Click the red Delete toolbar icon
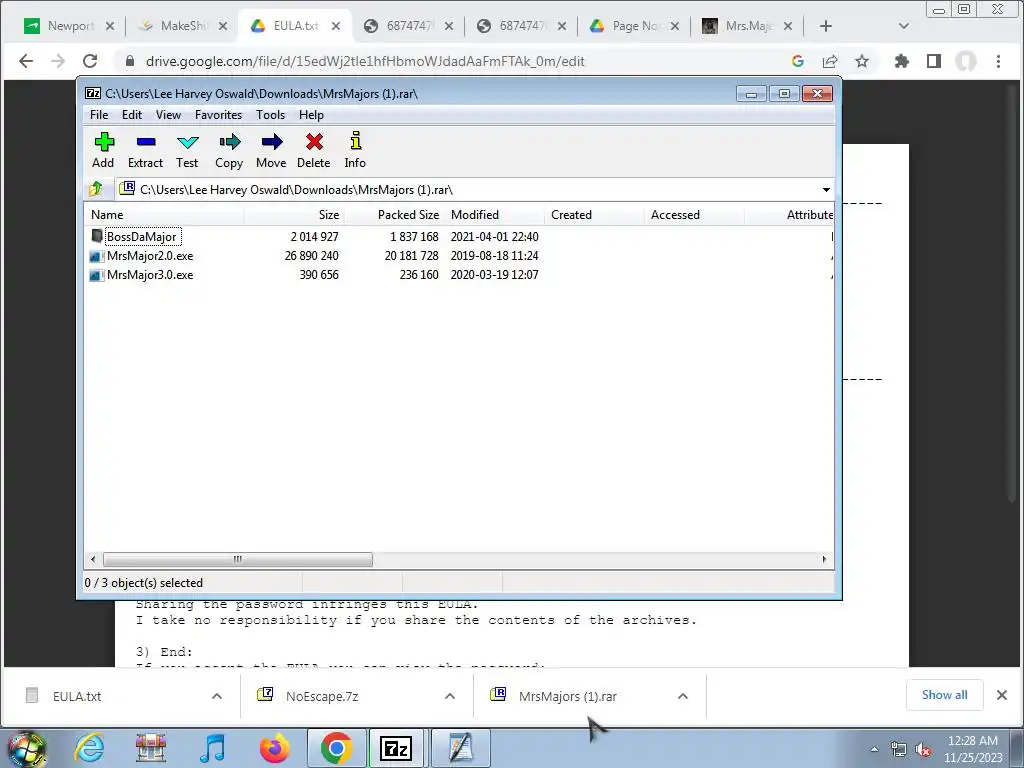 (x=314, y=142)
